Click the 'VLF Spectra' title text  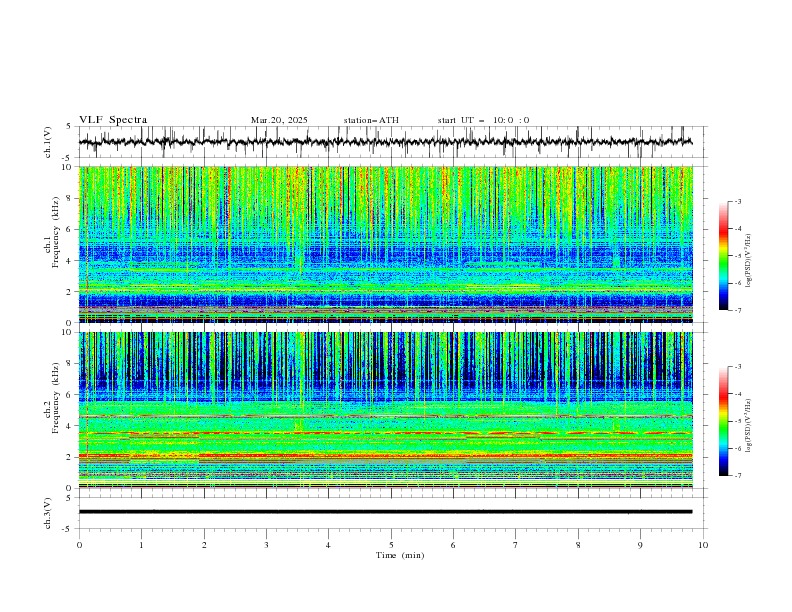click(113, 120)
